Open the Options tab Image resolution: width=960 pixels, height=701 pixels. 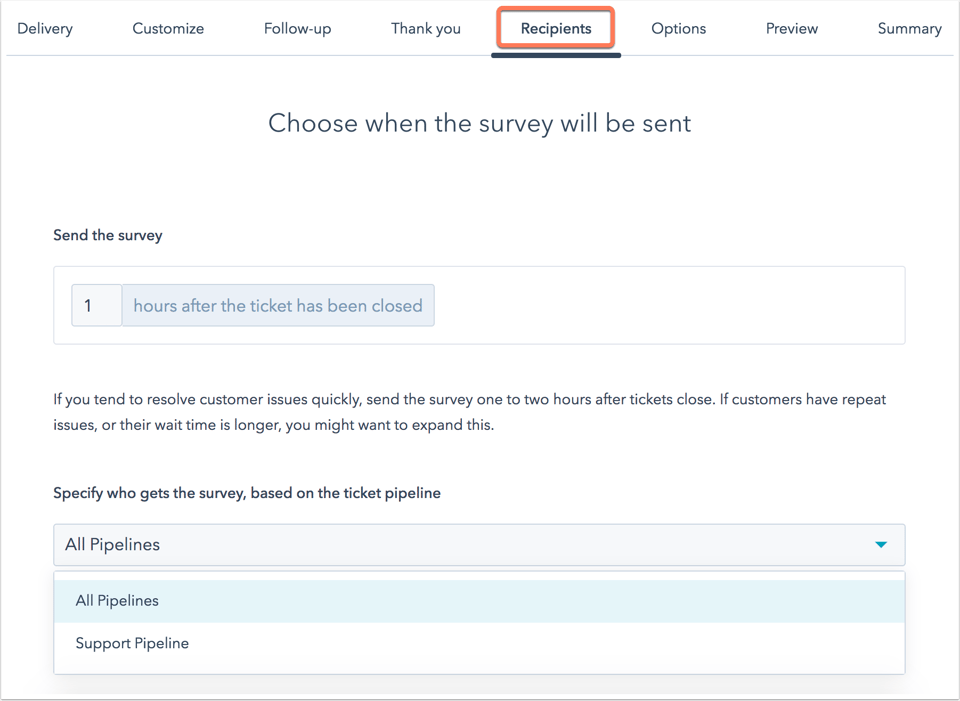point(678,28)
